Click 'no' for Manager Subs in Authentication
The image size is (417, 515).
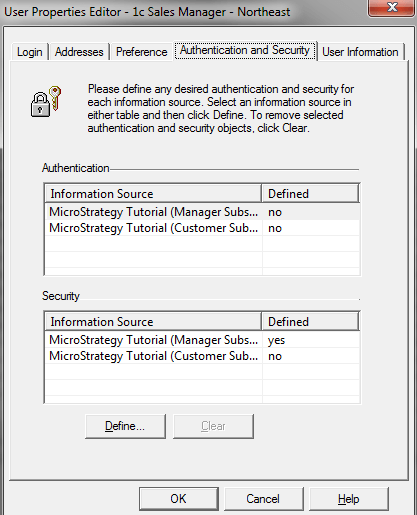pos(275,212)
